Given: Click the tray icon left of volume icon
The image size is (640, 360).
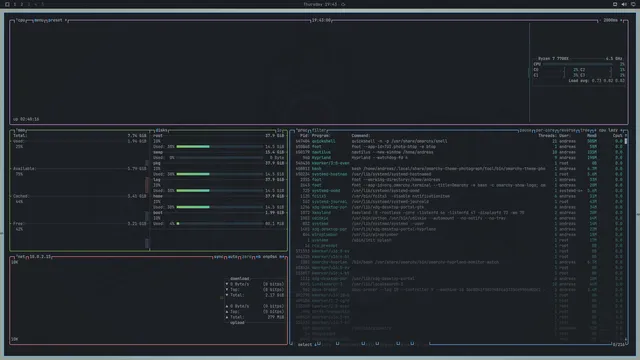Looking at the screenshot, I should pyautogui.click(x=615, y=4).
